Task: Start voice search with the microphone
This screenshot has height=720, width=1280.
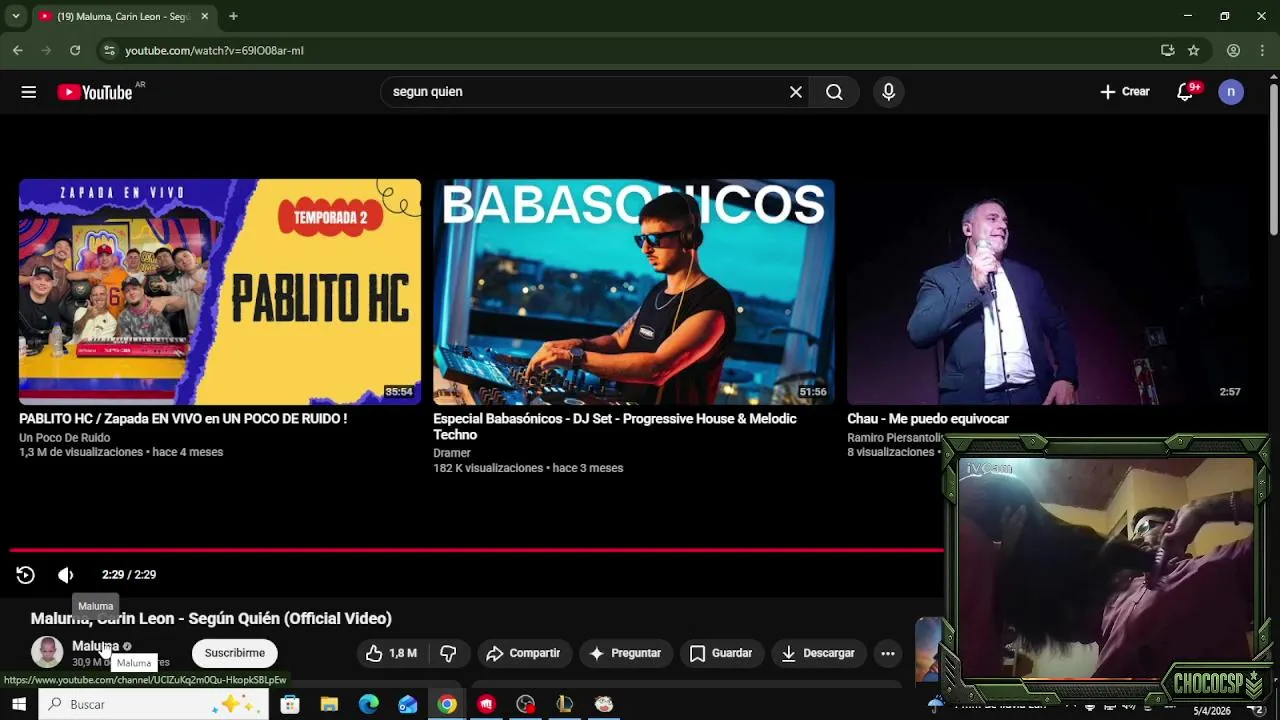Action: (x=888, y=92)
